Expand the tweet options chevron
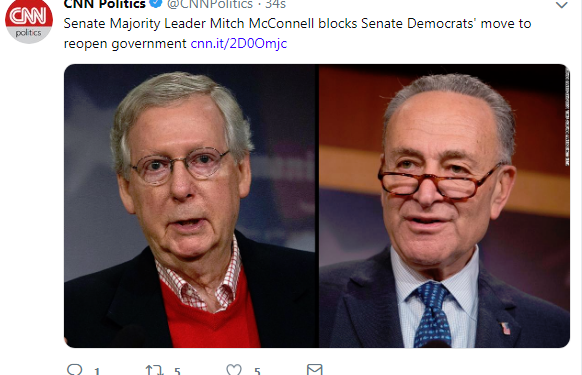 562,5
